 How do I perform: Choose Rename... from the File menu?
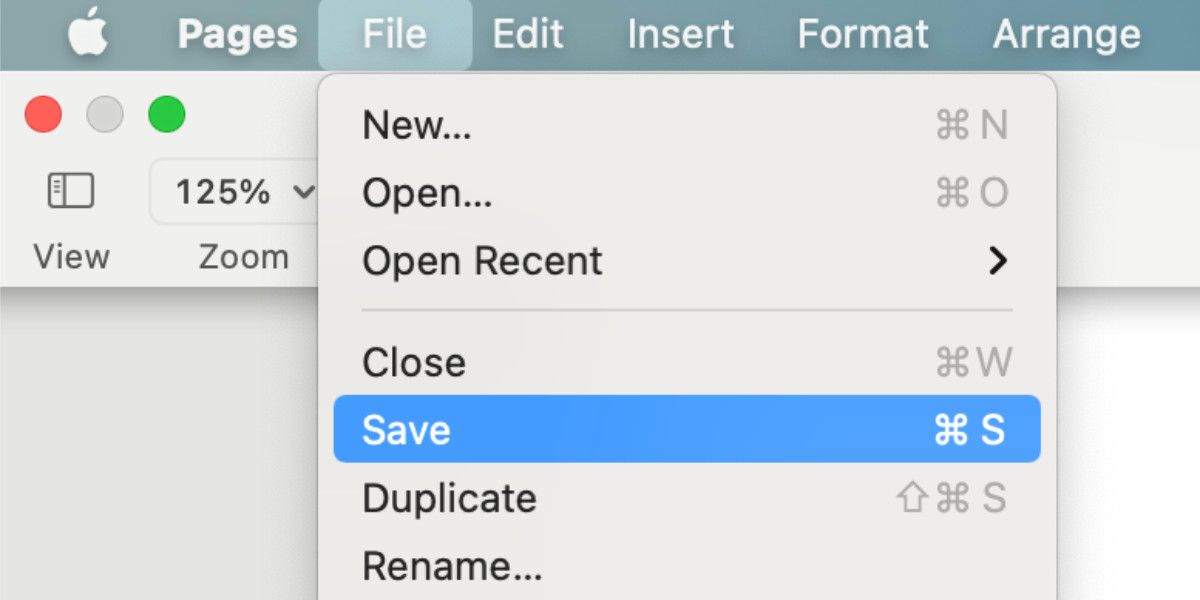687,565
